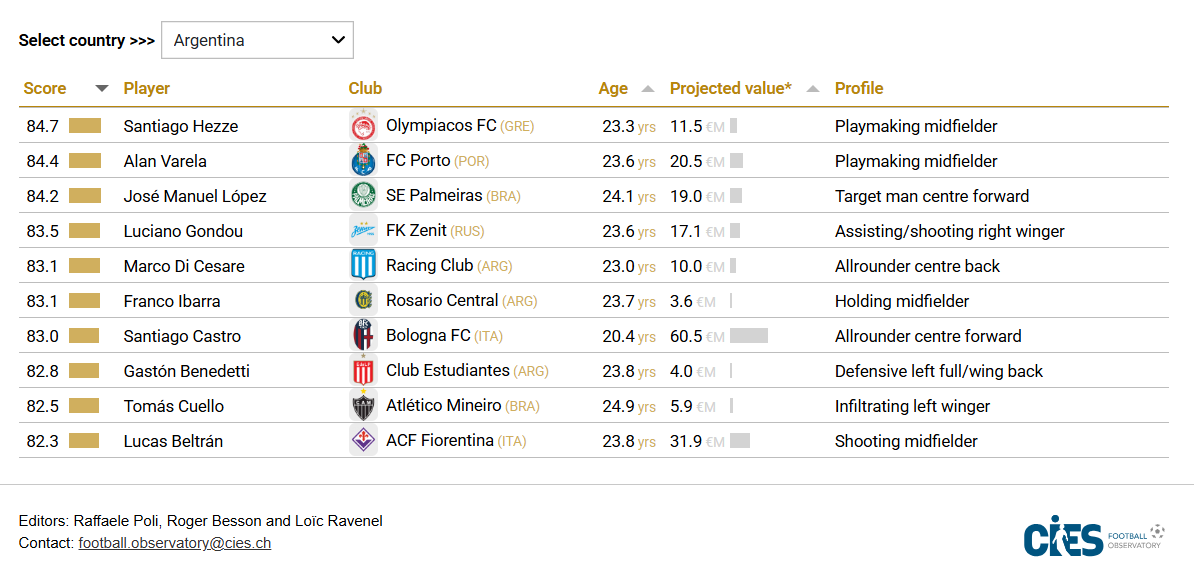Click the SE Palmeiras club badge
Screen dimensions: 1194x584
362,196
